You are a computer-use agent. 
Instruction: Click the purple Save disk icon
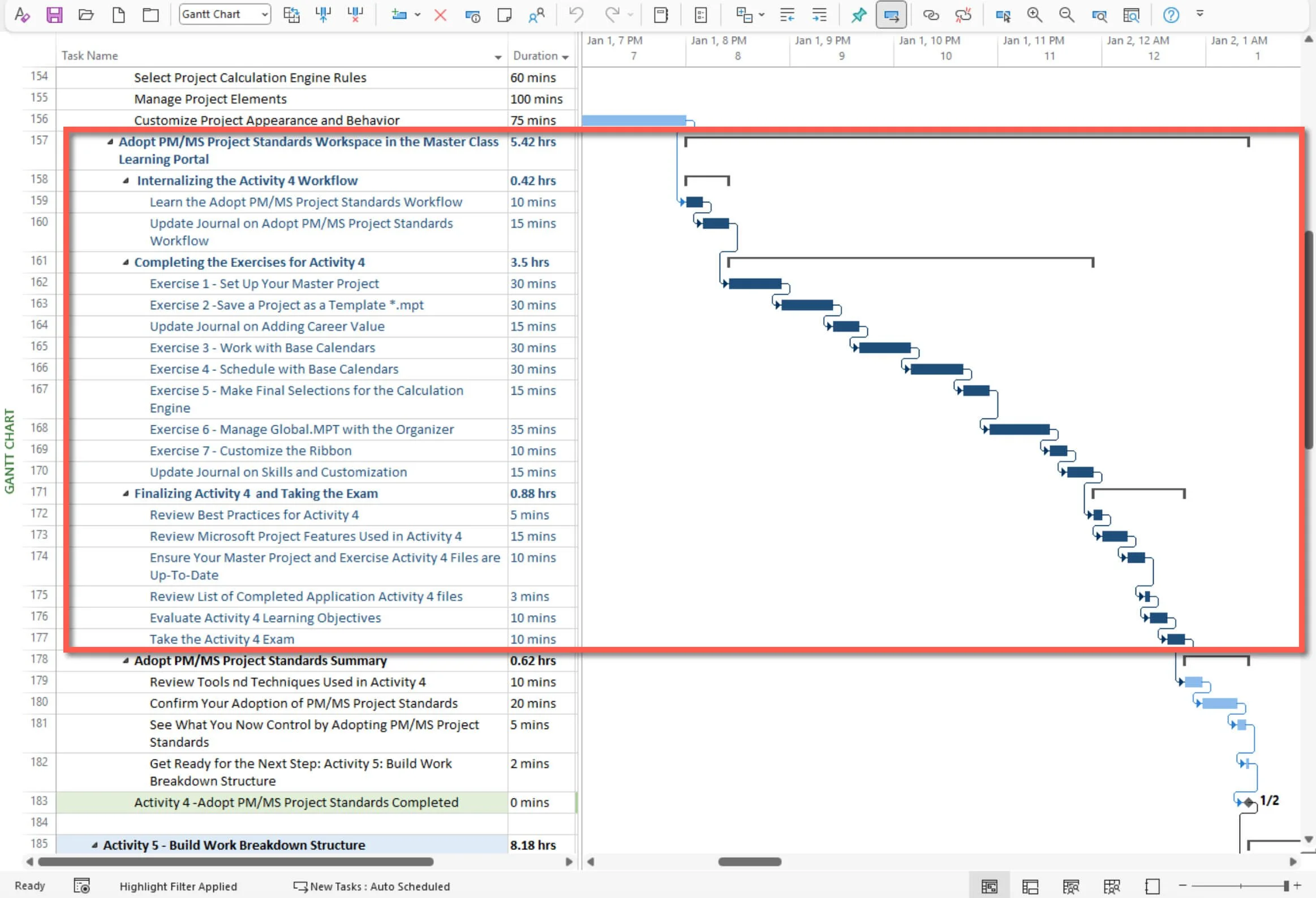point(54,15)
